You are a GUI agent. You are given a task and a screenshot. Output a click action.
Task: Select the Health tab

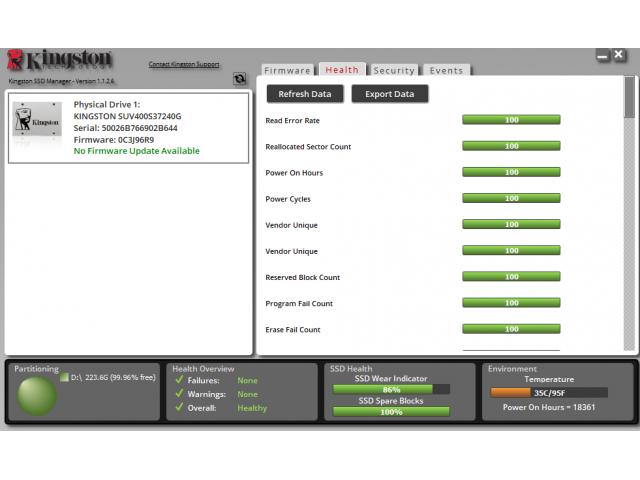point(341,70)
